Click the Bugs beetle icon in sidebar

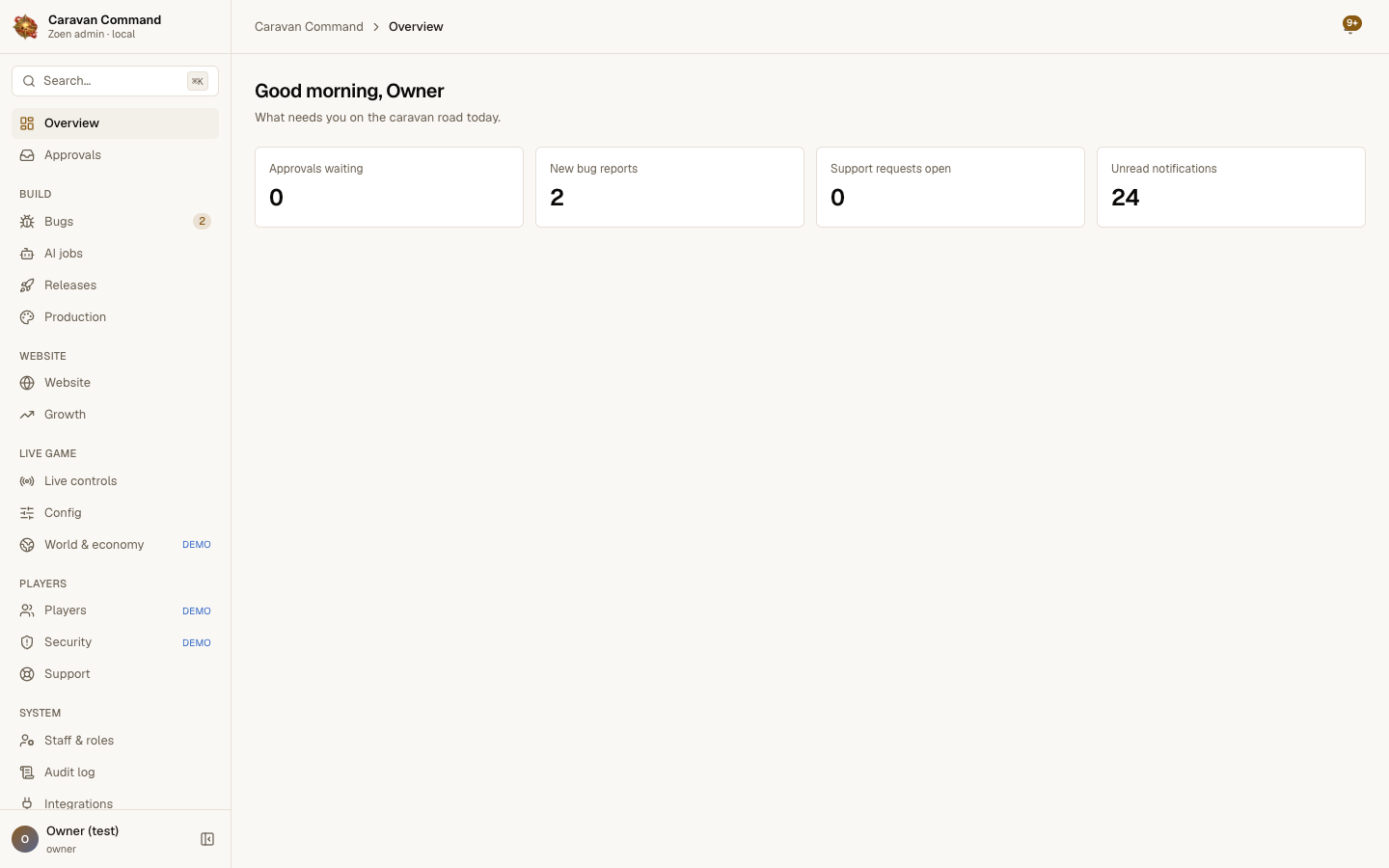pyautogui.click(x=27, y=222)
